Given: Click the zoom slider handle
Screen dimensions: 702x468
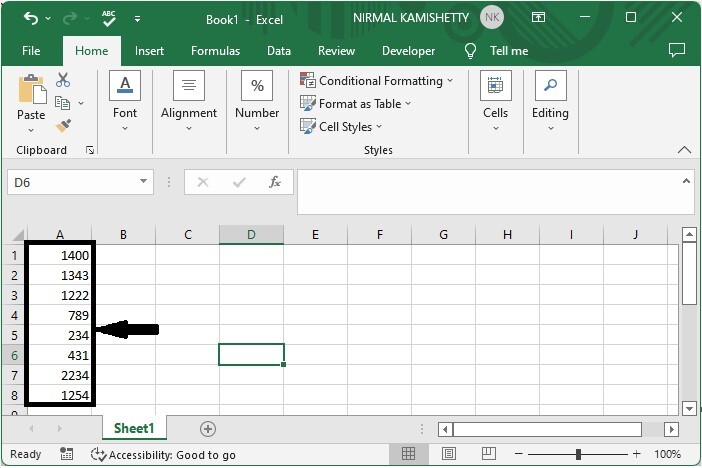Looking at the screenshot, I should pyautogui.click(x=578, y=454).
